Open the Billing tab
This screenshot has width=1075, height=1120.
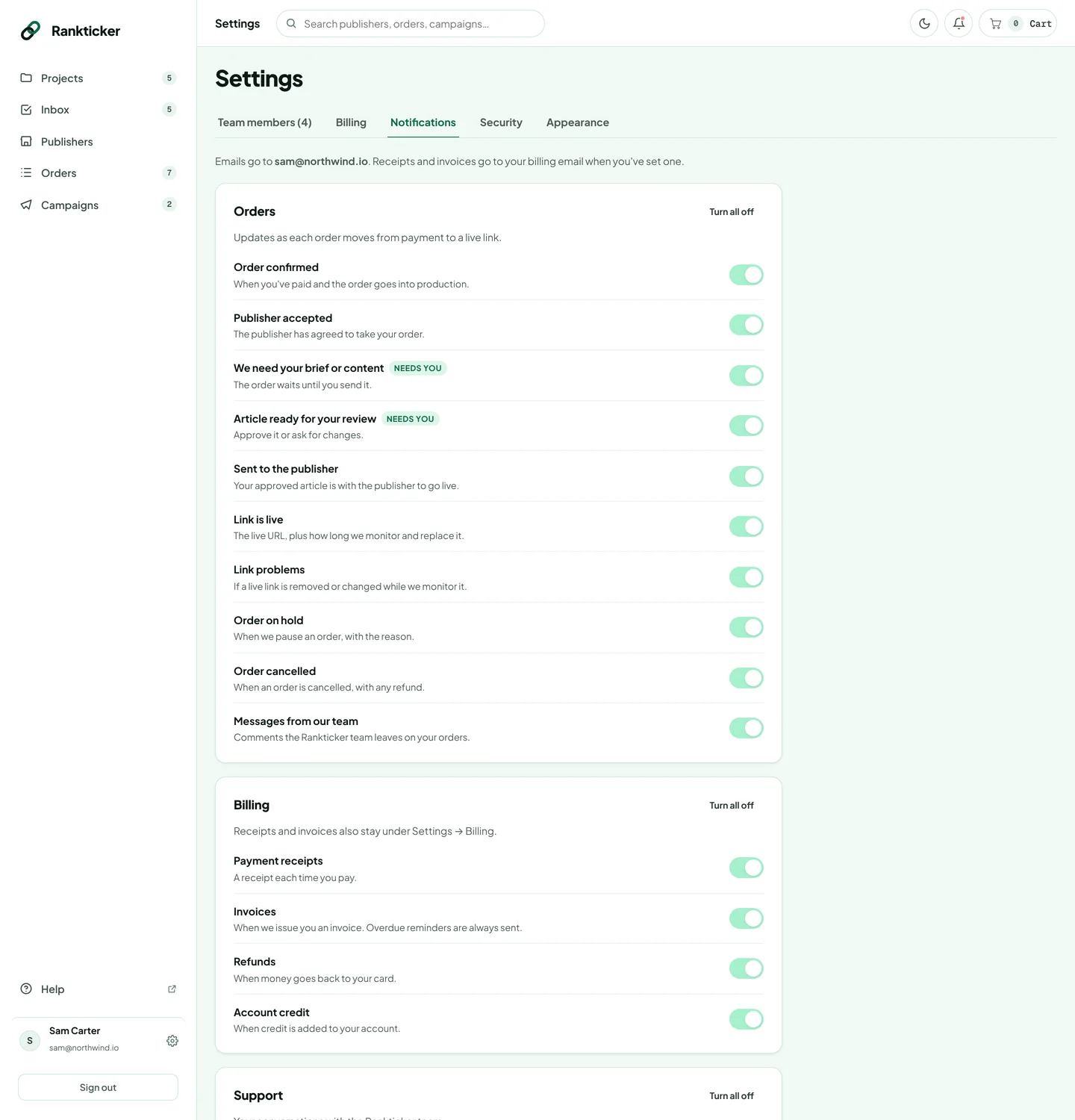point(351,122)
